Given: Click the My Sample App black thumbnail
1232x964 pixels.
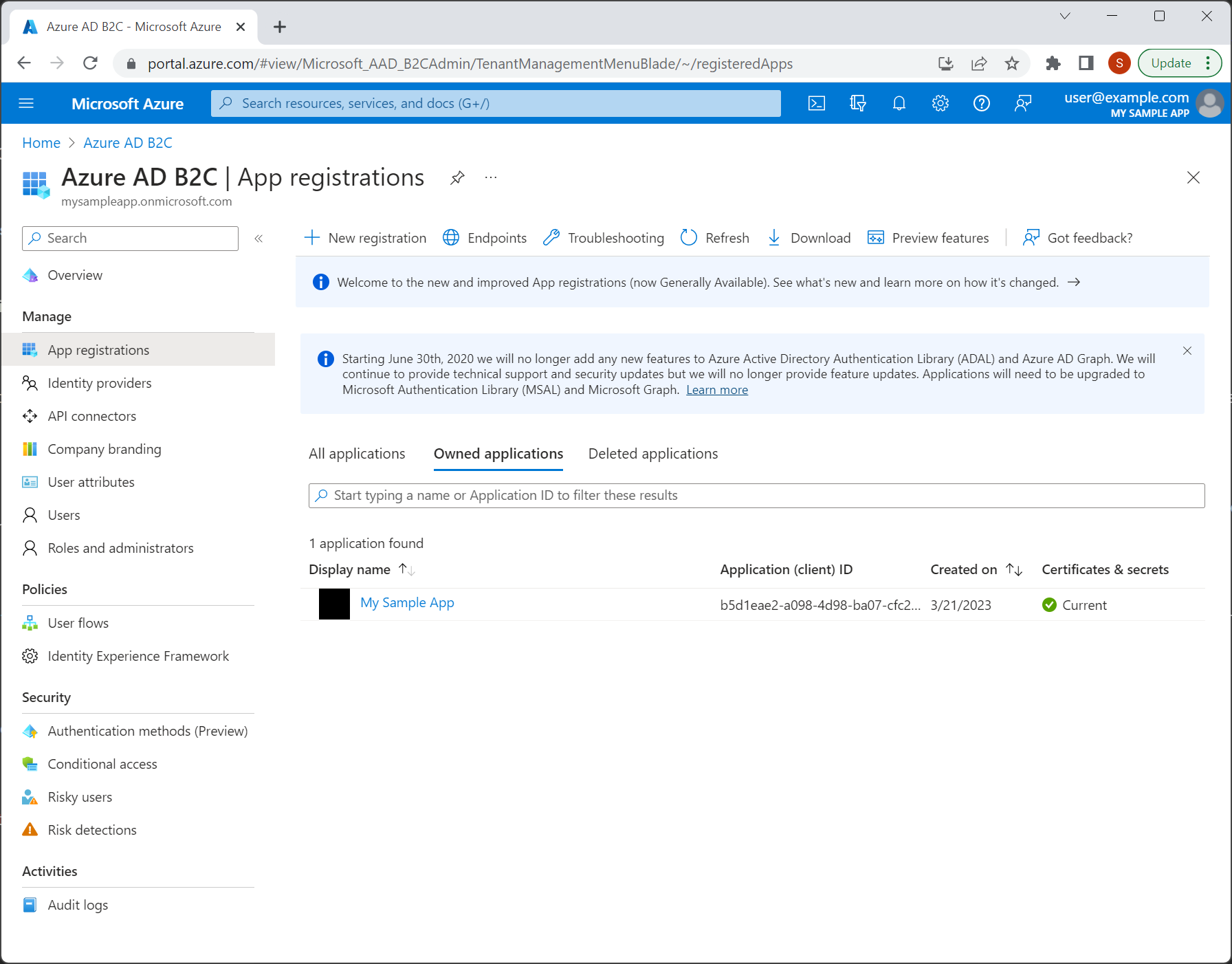Looking at the screenshot, I should (334, 604).
